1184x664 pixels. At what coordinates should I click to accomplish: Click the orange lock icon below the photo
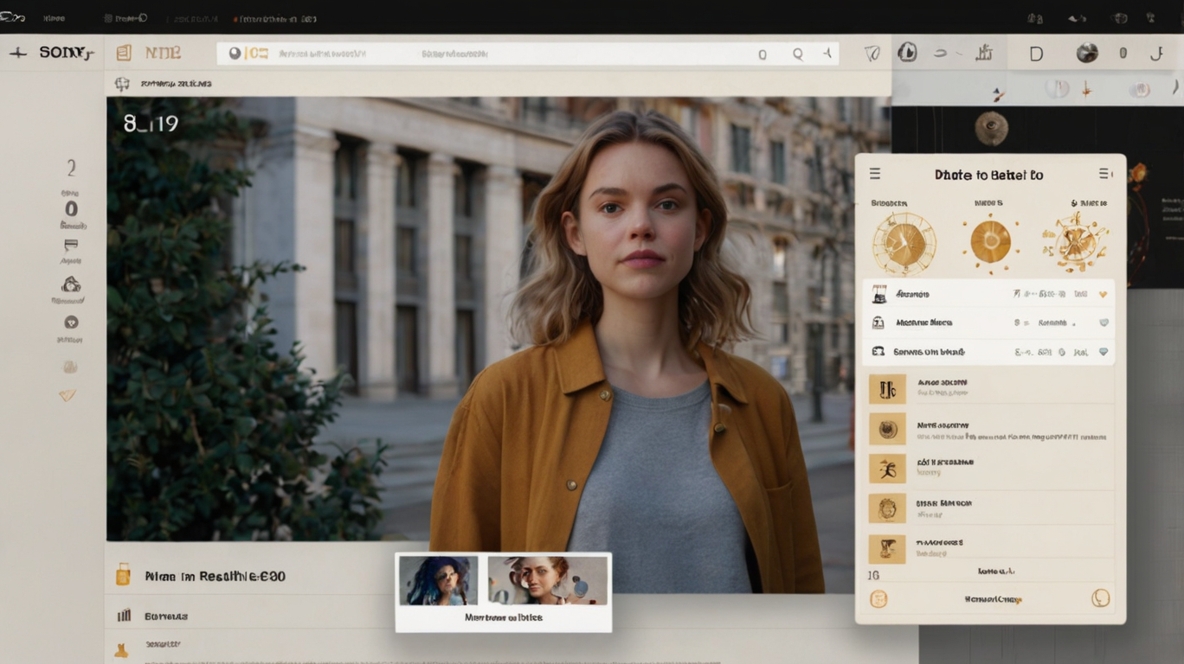(x=123, y=574)
